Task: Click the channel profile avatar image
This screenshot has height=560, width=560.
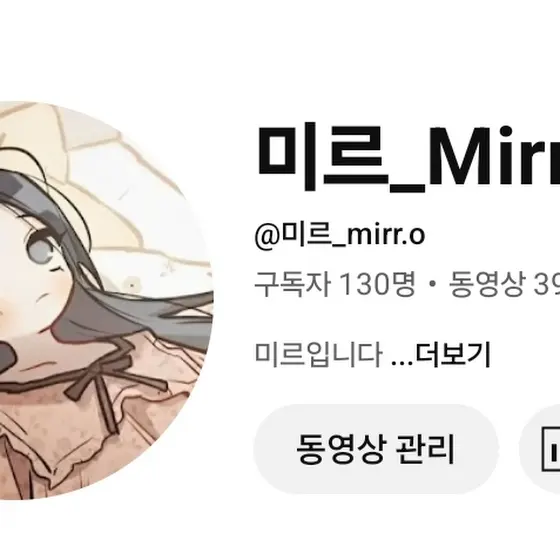Action: (x=105, y=300)
